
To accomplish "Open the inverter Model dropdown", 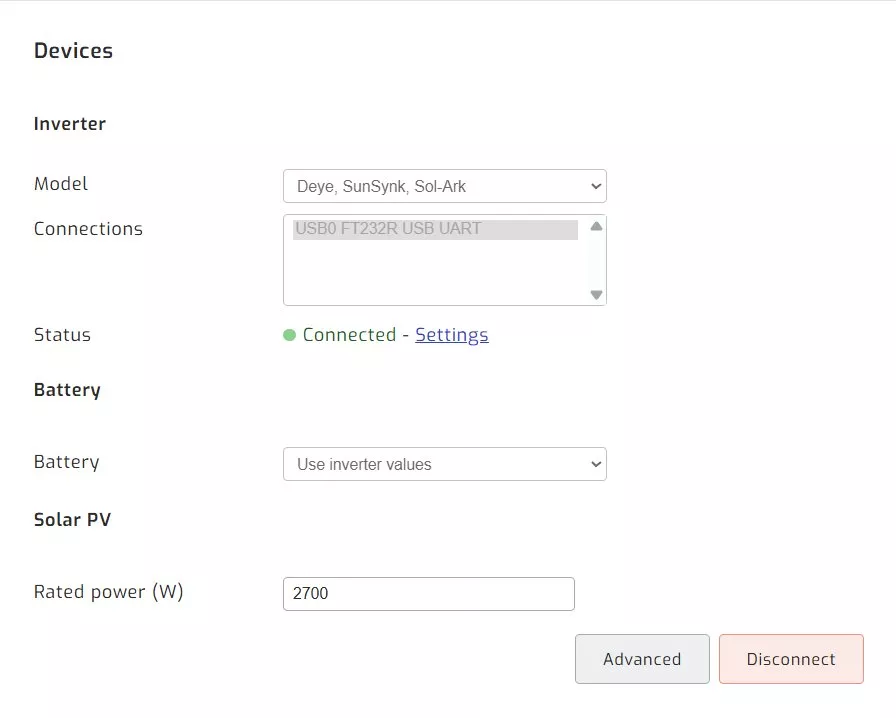I will [444, 186].
